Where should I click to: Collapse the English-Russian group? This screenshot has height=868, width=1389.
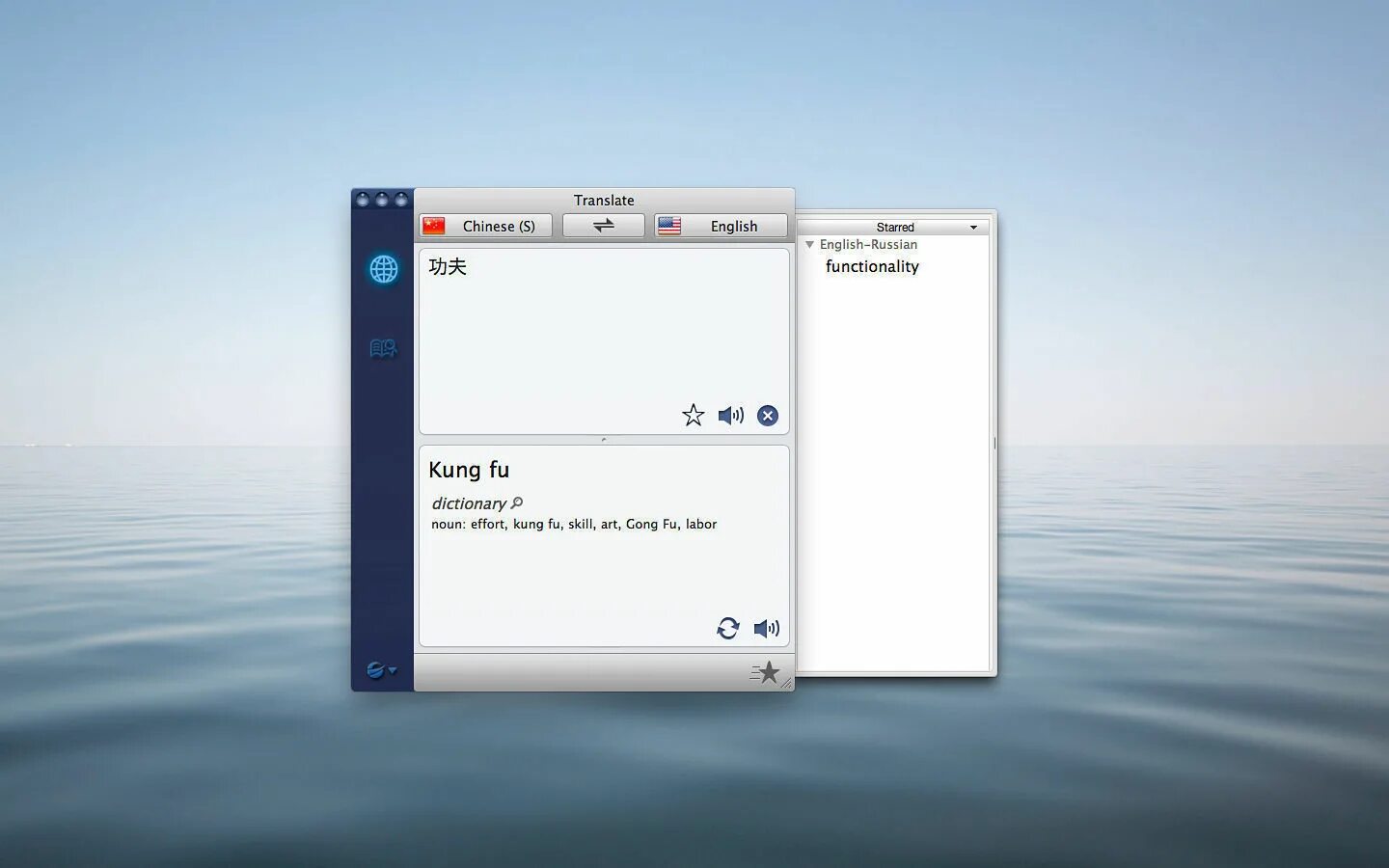[809, 245]
